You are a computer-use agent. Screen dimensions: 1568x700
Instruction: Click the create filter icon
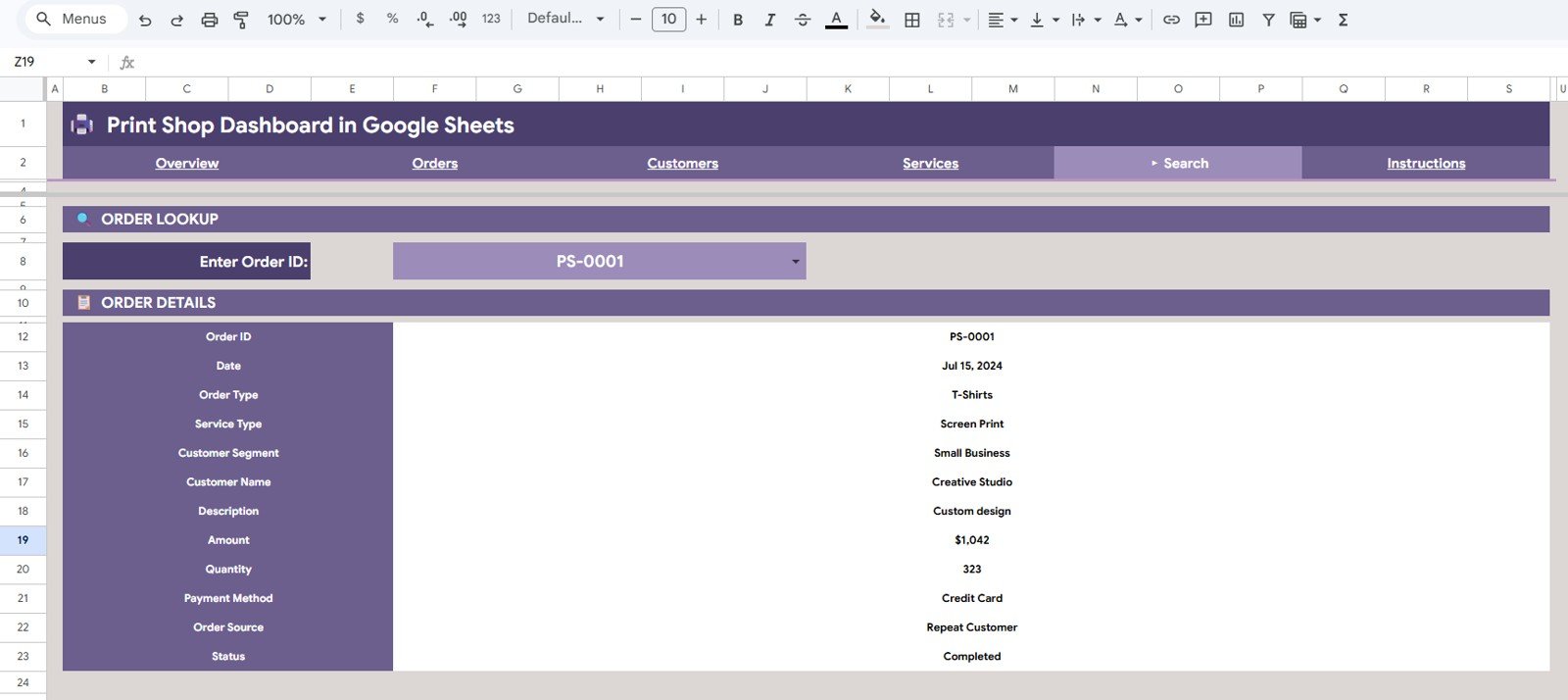tap(1268, 20)
